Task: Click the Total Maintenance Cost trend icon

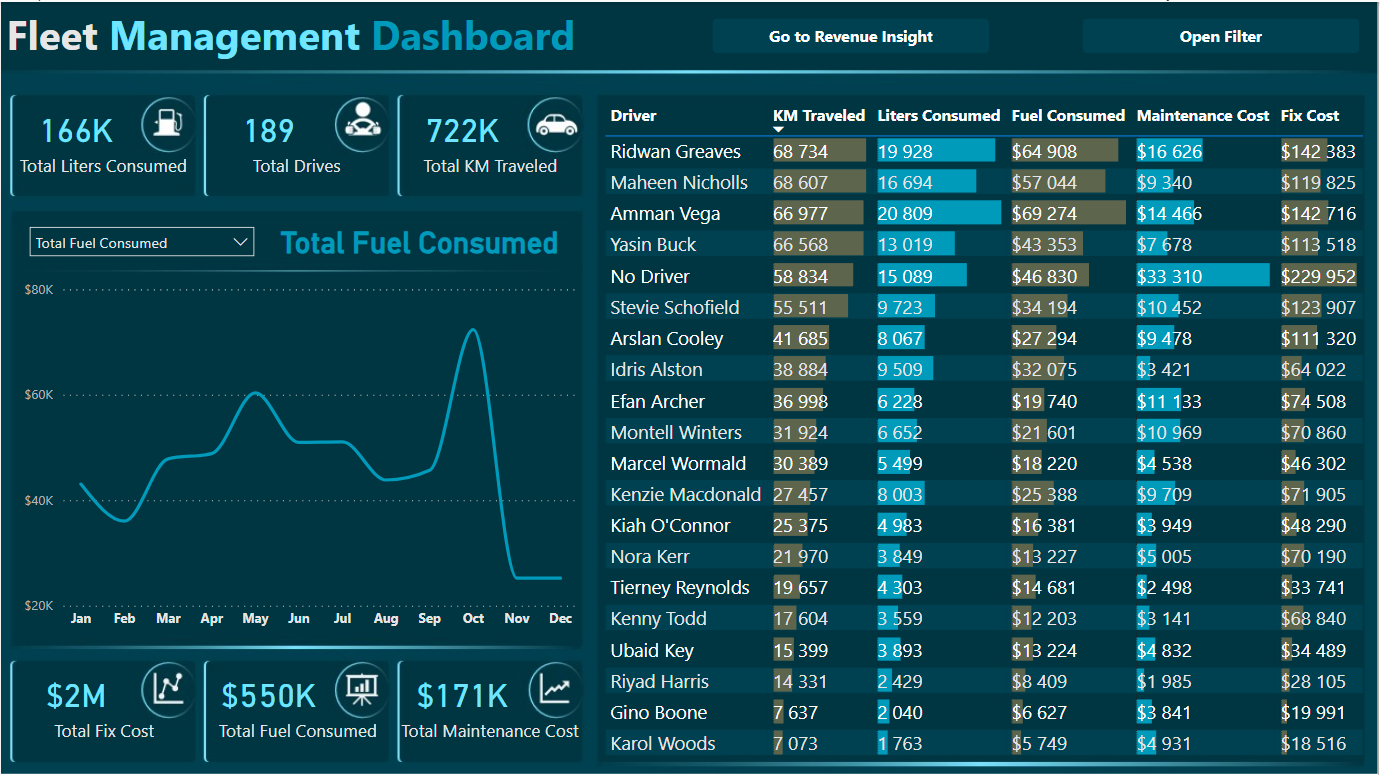Action: coord(554,688)
